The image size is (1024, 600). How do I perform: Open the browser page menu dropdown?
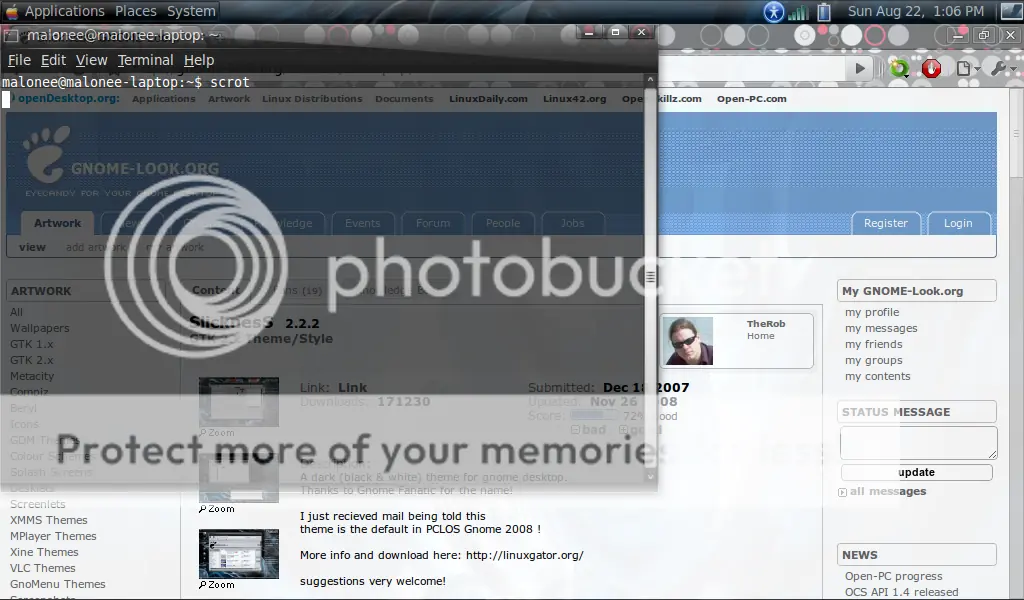click(968, 69)
